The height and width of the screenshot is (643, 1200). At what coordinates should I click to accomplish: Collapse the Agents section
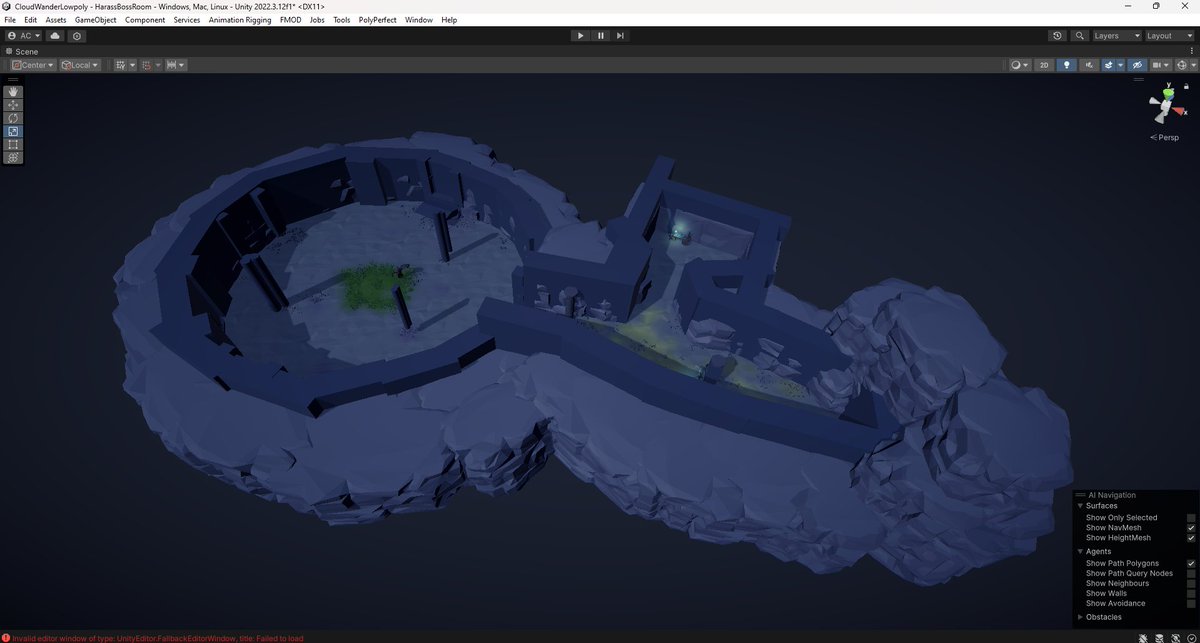(x=1082, y=551)
